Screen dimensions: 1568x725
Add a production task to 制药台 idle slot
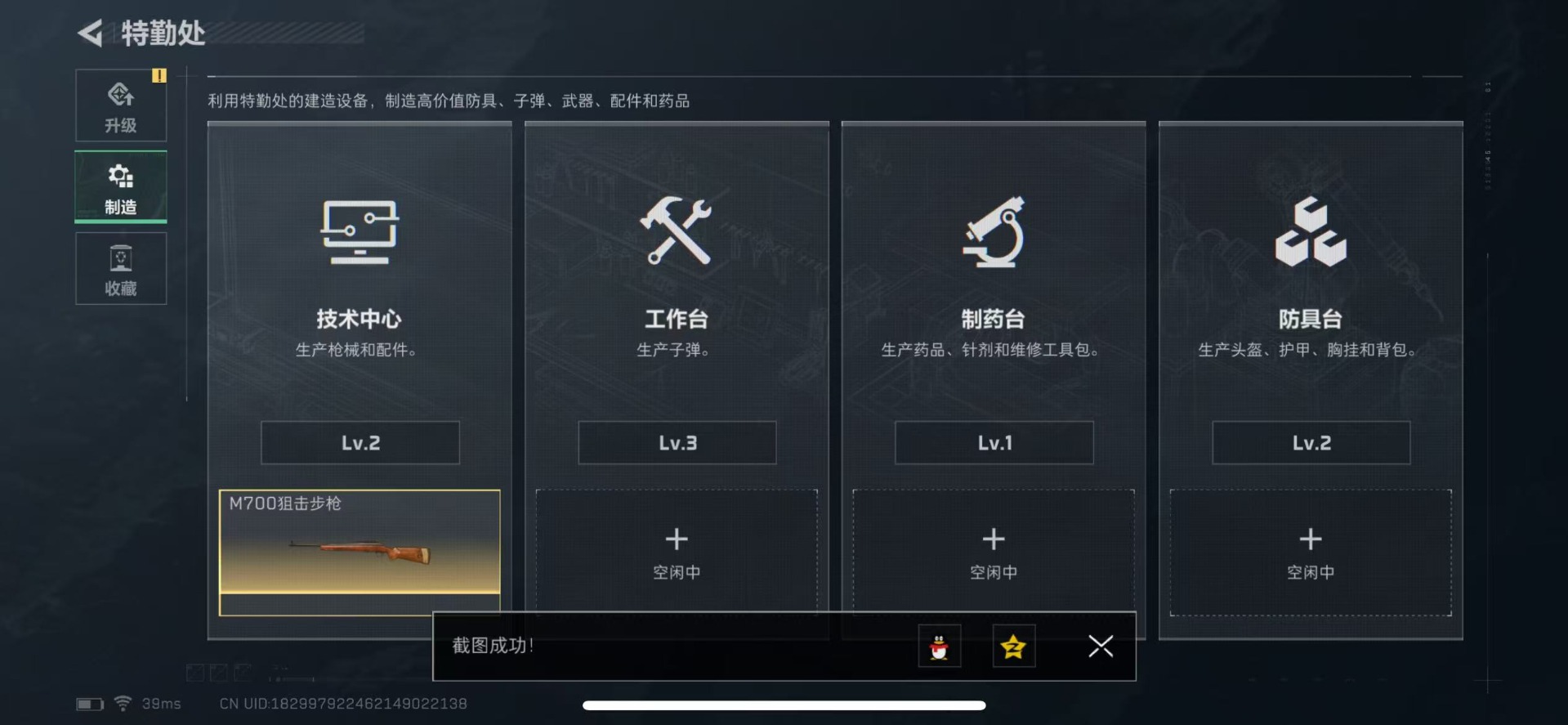point(994,550)
